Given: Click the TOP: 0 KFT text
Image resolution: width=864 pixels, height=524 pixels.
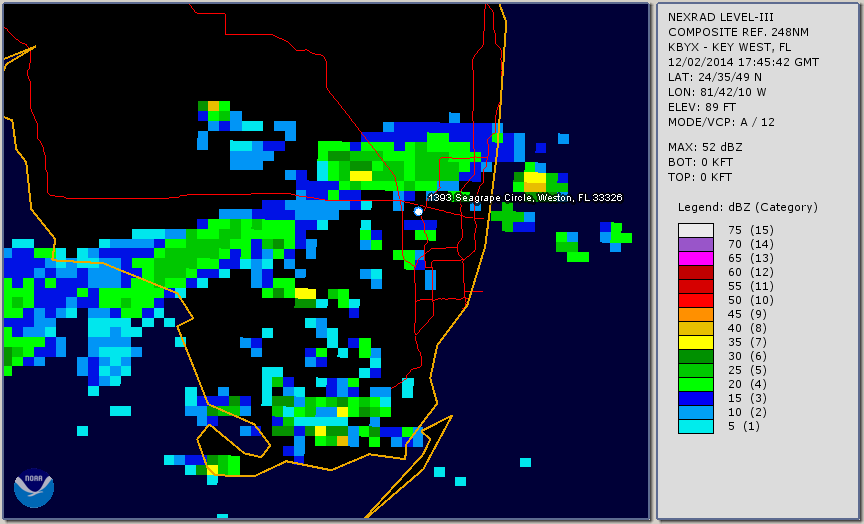Looking at the screenshot, I should (x=700, y=177).
